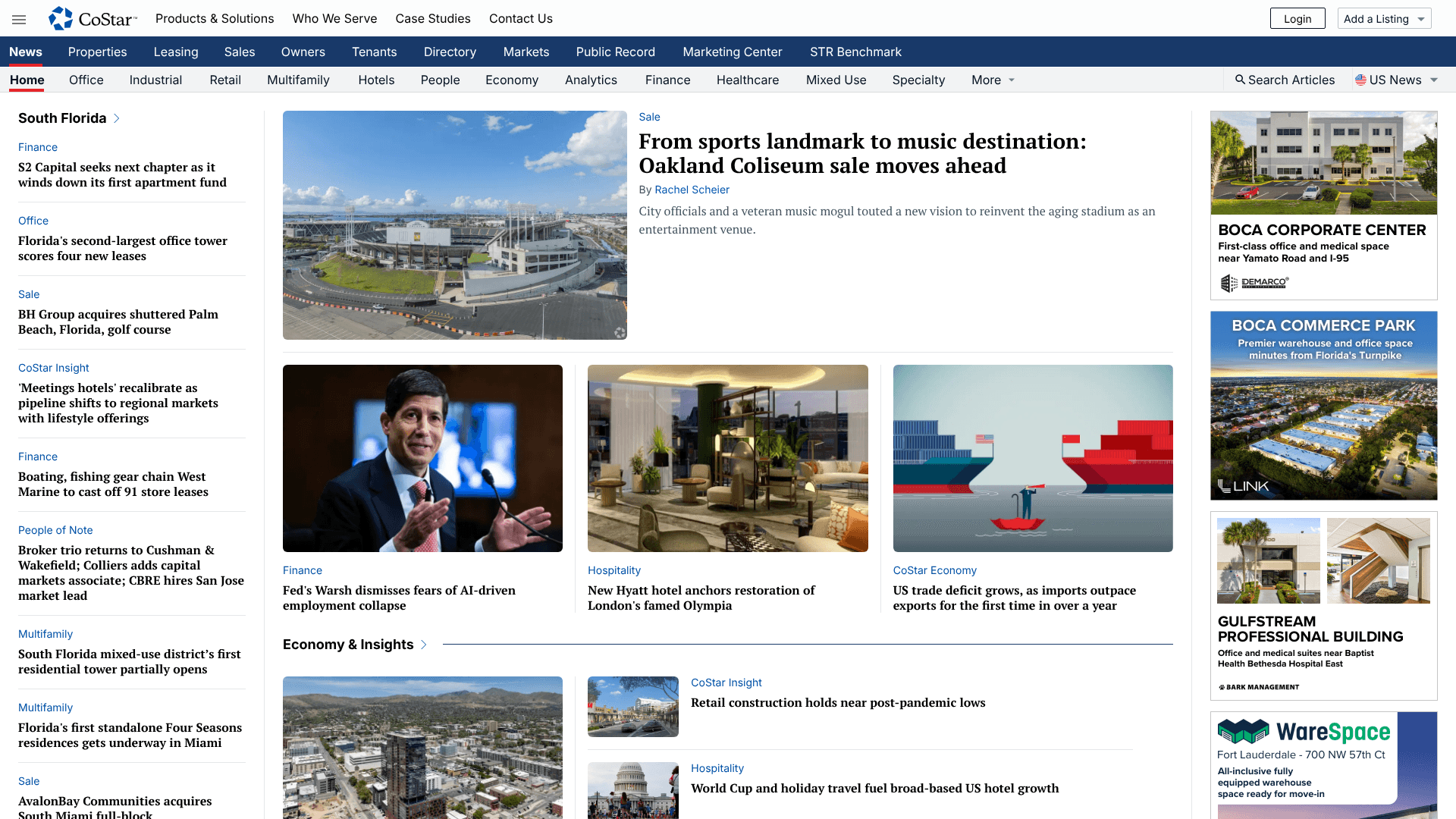1456x819 pixels.
Task: Click the retail construction article thumbnail
Action: click(x=633, y=707)
